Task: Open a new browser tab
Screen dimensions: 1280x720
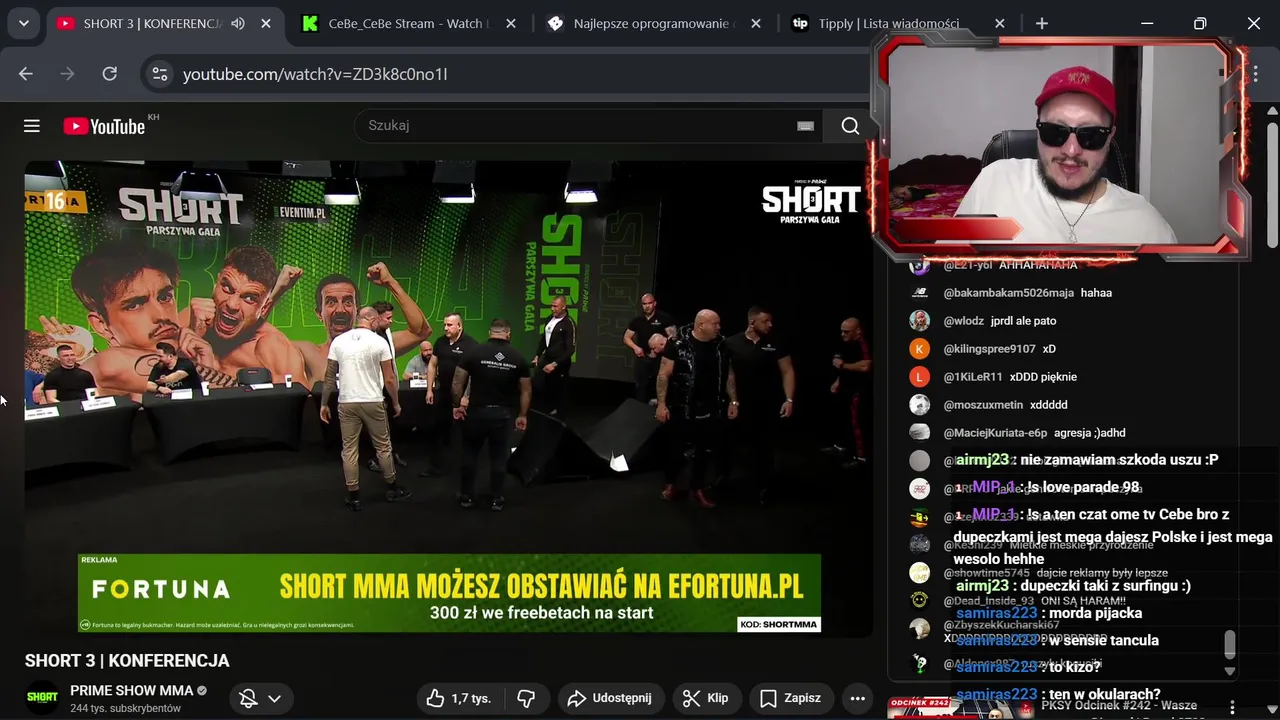Action: [x=1042, y=23]
